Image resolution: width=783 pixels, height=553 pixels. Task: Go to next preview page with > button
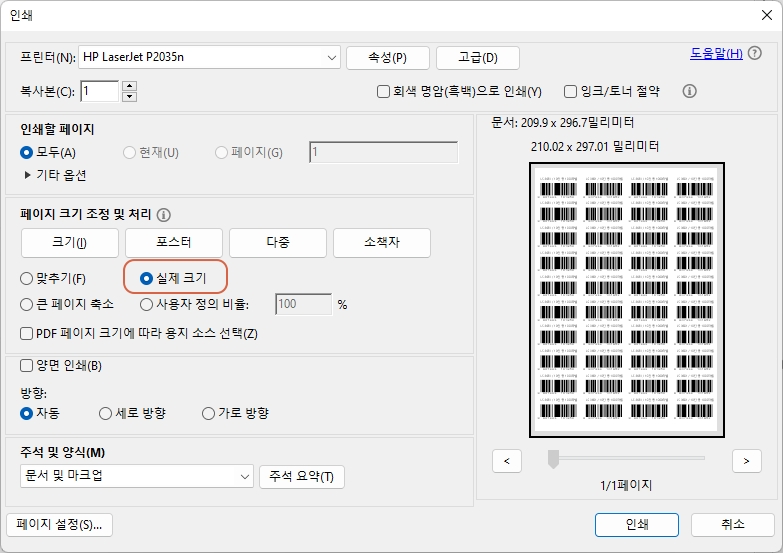coord(747,461)
